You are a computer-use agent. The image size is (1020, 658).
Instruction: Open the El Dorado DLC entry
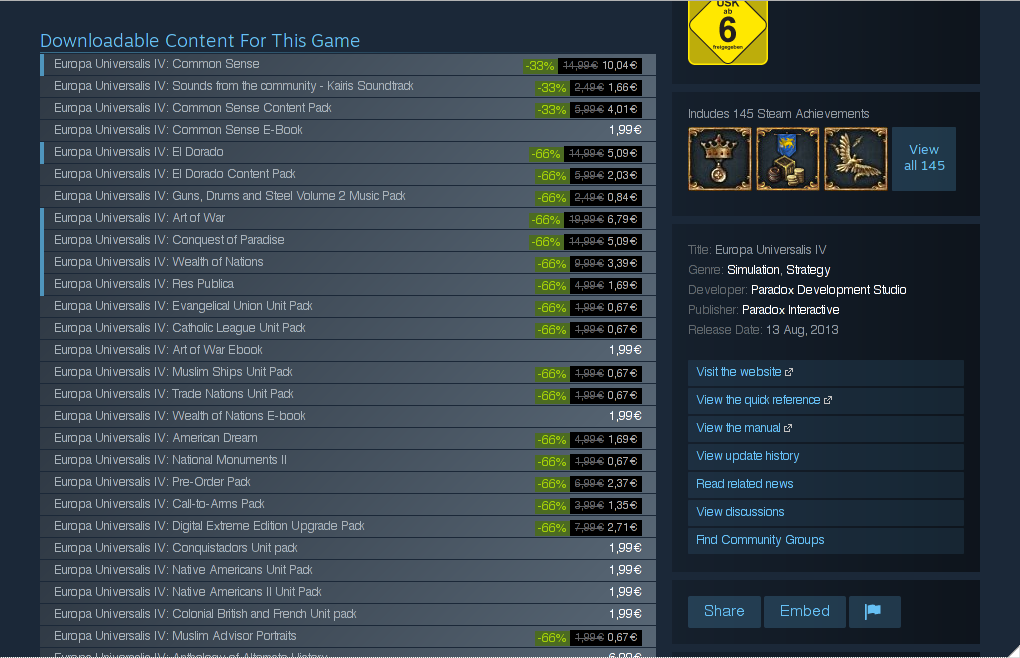348,153
